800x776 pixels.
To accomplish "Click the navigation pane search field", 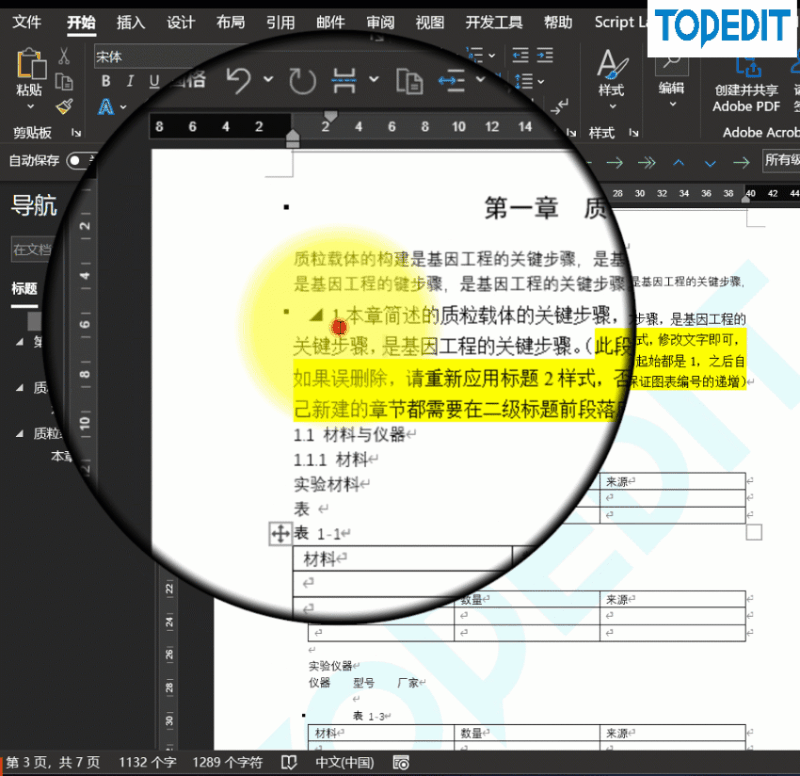I will [33, 249].
